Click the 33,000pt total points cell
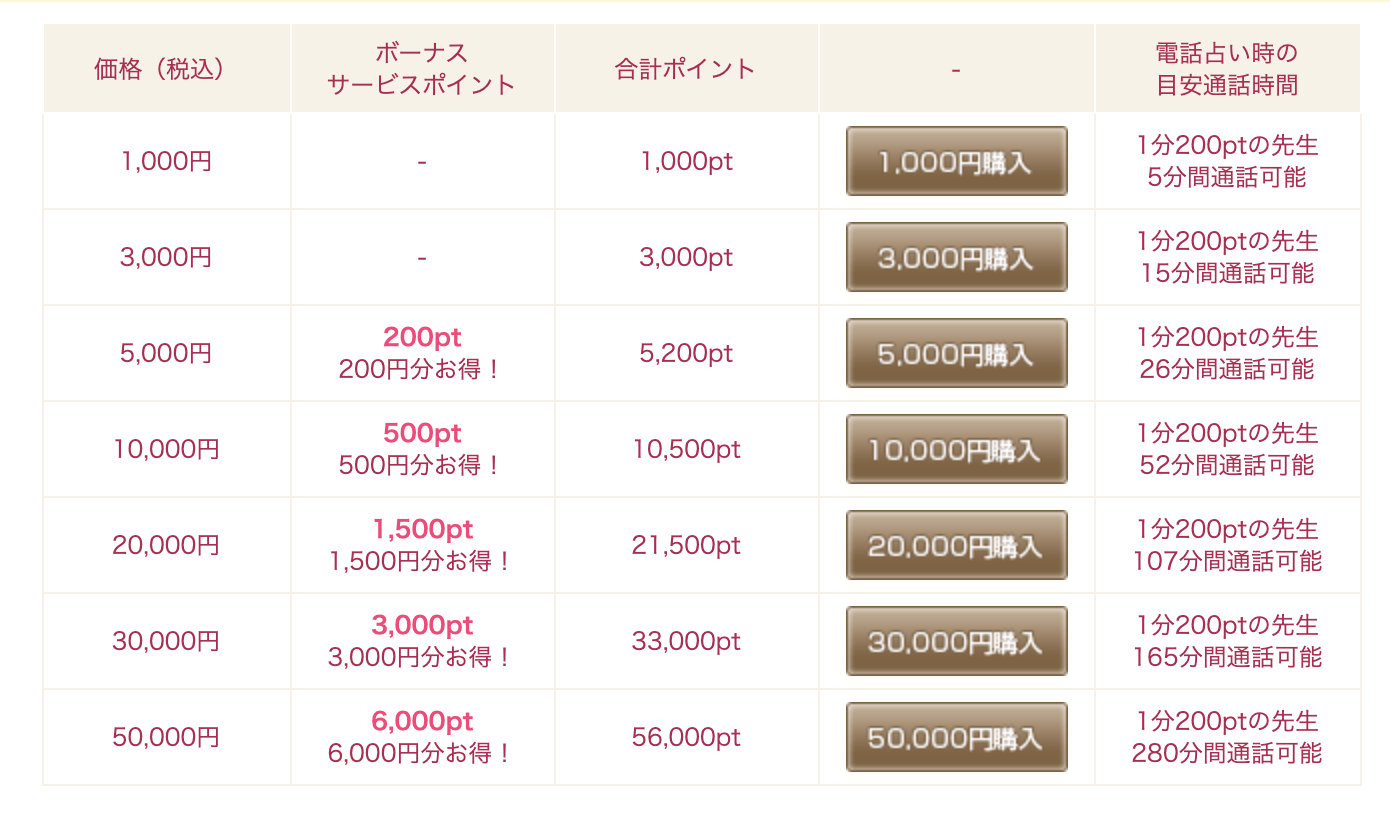 pyautogui.click(x=686, y=641)
